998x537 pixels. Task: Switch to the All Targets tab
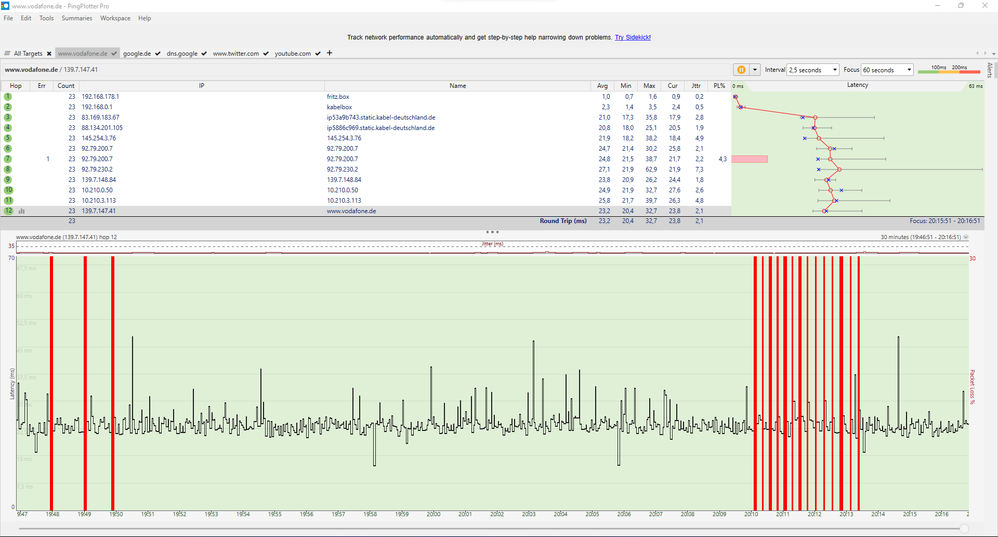28,53
